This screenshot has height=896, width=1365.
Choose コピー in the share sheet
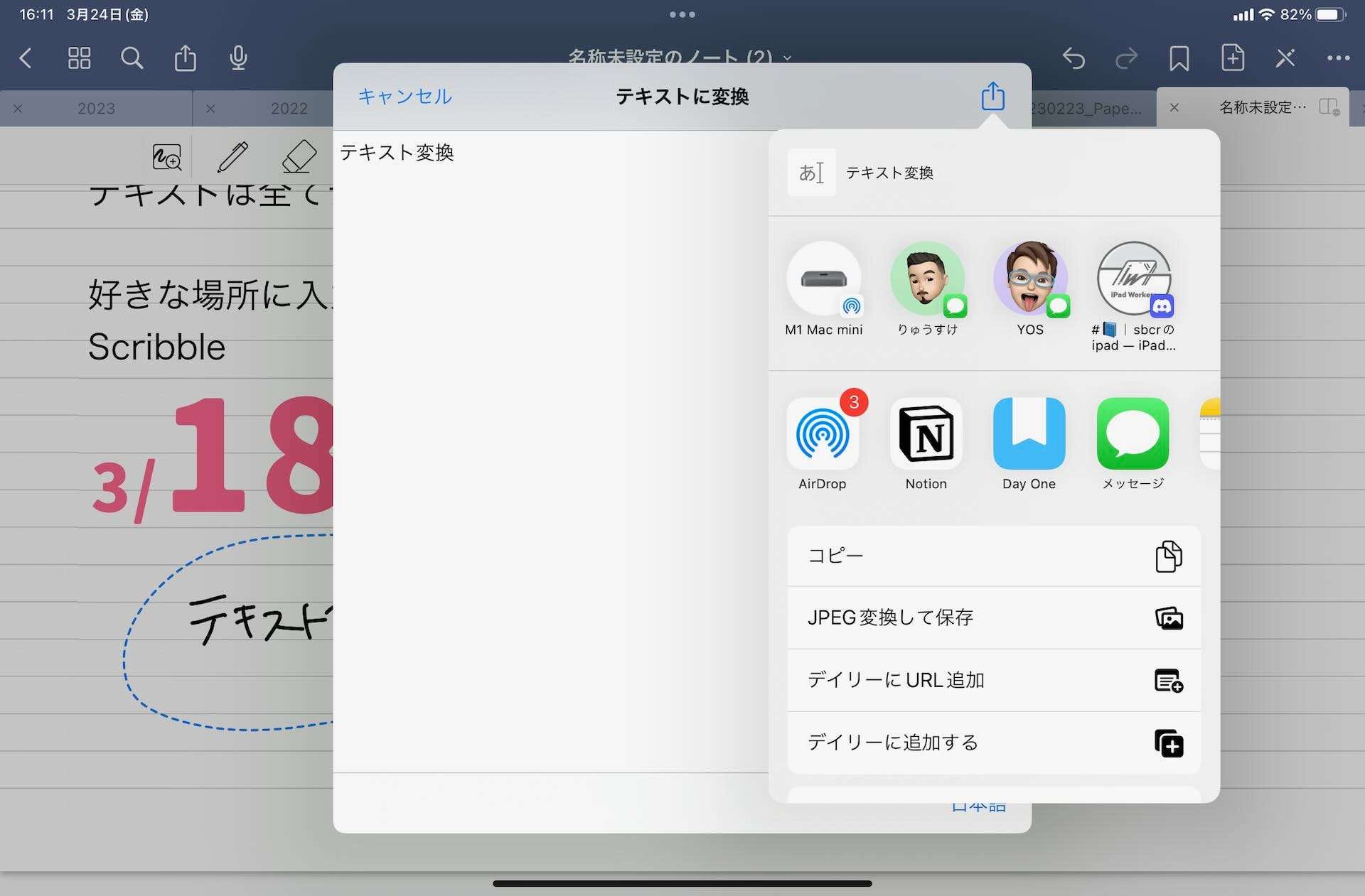993,556
